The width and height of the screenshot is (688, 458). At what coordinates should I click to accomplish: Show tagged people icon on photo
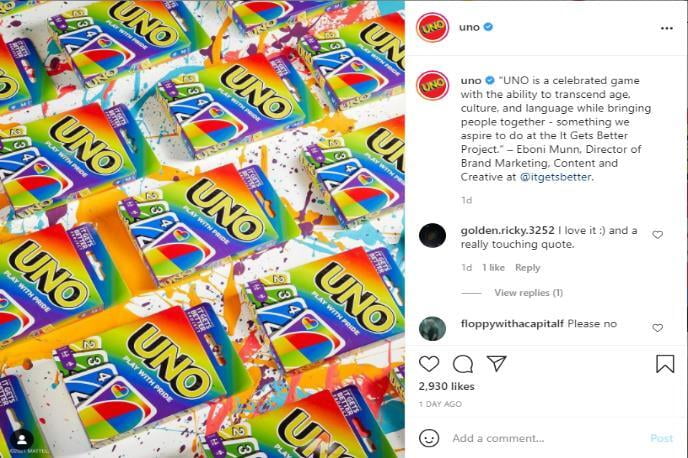point(22,440)
